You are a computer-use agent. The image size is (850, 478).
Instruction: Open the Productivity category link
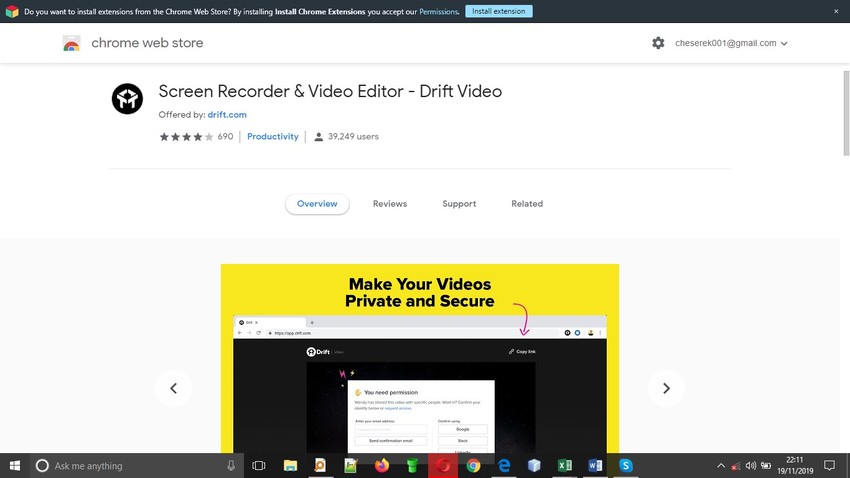click(x=273, y=137)
